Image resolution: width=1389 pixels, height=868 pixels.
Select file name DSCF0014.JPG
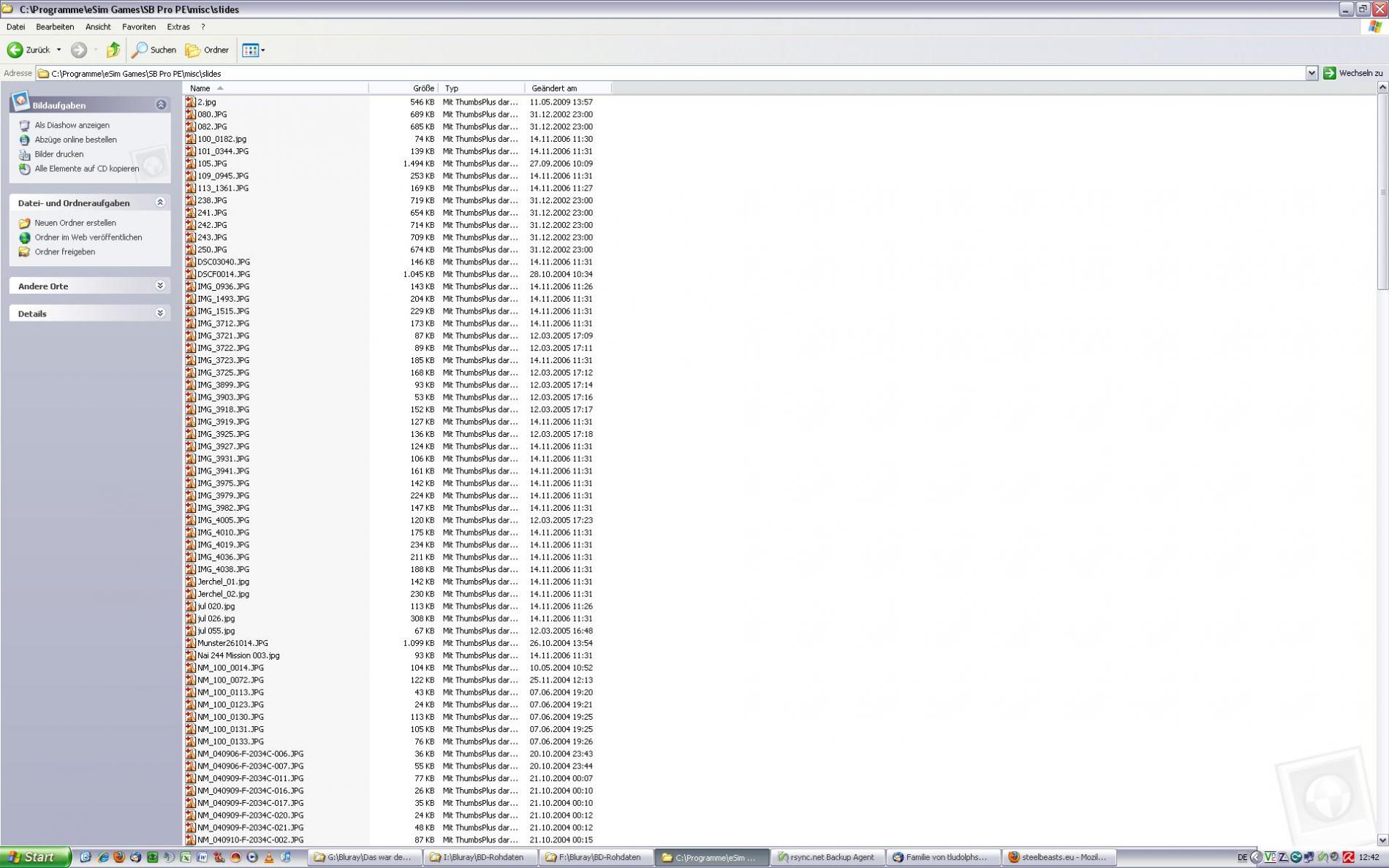tap(224, 274)
